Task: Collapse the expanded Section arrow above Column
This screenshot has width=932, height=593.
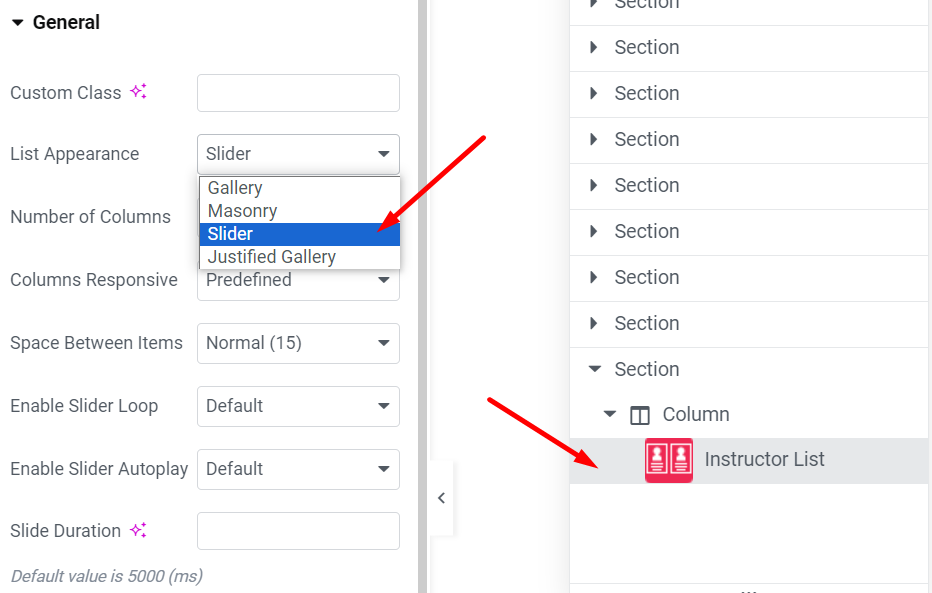Action: coord(594,369)
